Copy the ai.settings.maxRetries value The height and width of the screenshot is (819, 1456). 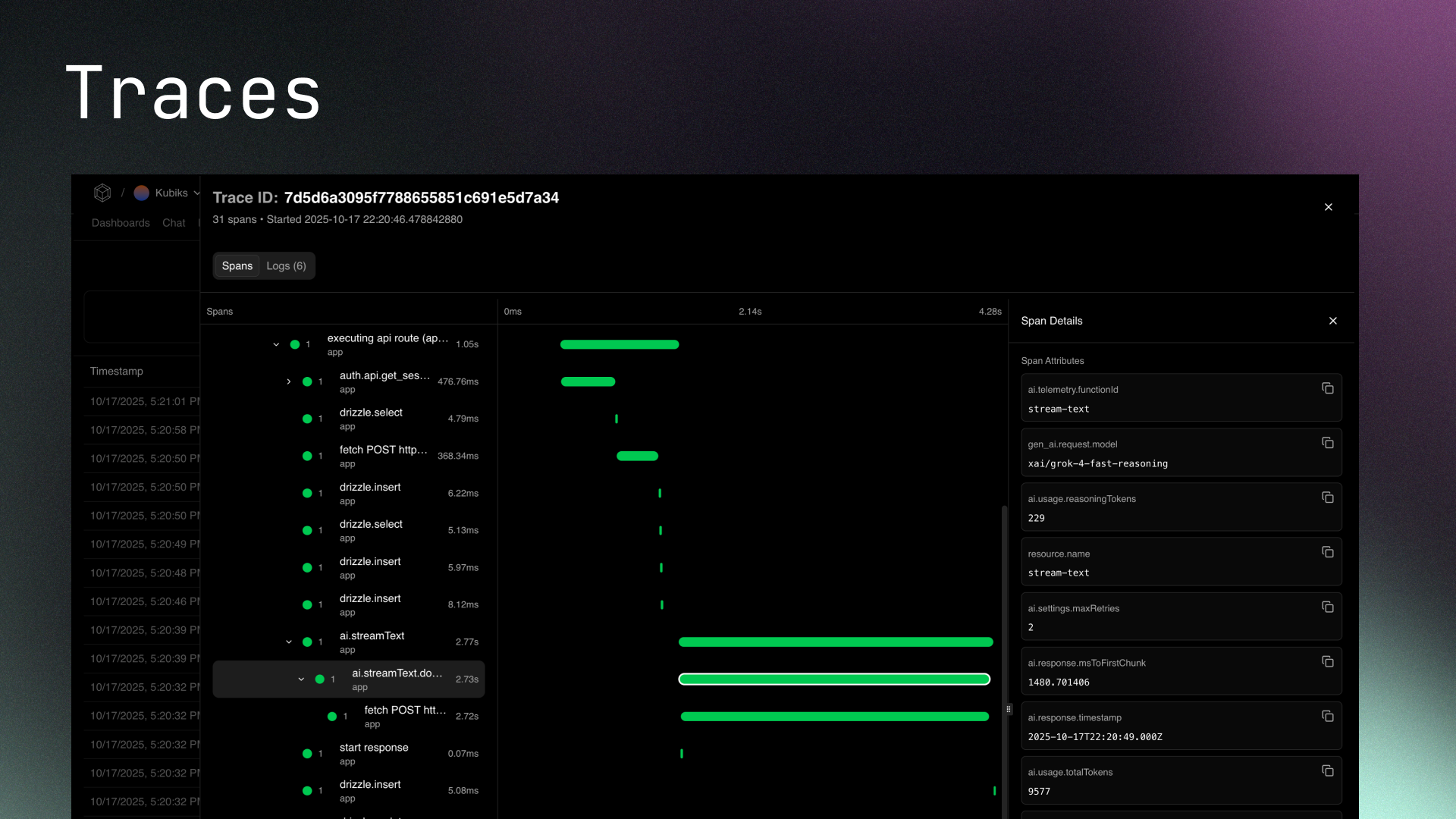(1328, 607)
